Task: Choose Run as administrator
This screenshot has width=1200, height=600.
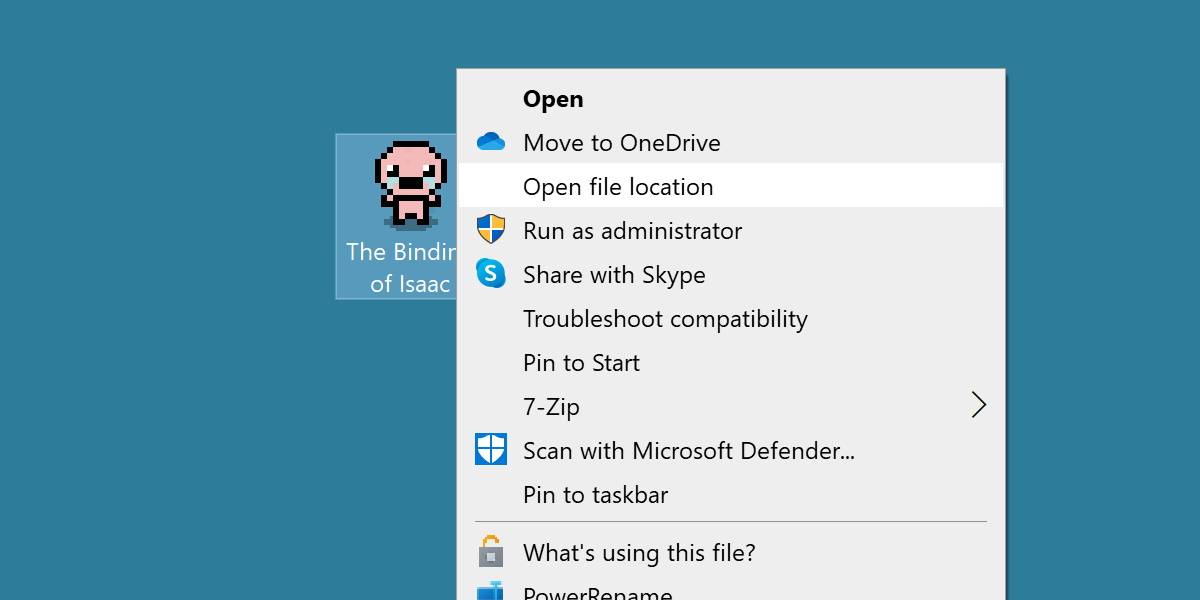Action: tap(731, 230)
